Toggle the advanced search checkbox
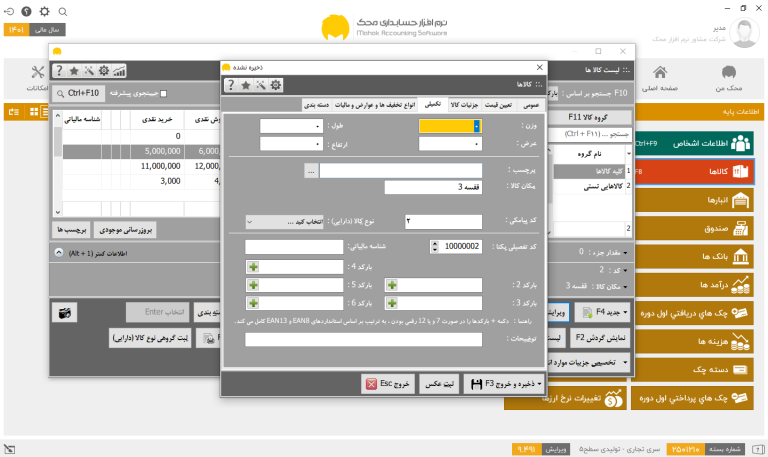 click(x=164, y=94)
